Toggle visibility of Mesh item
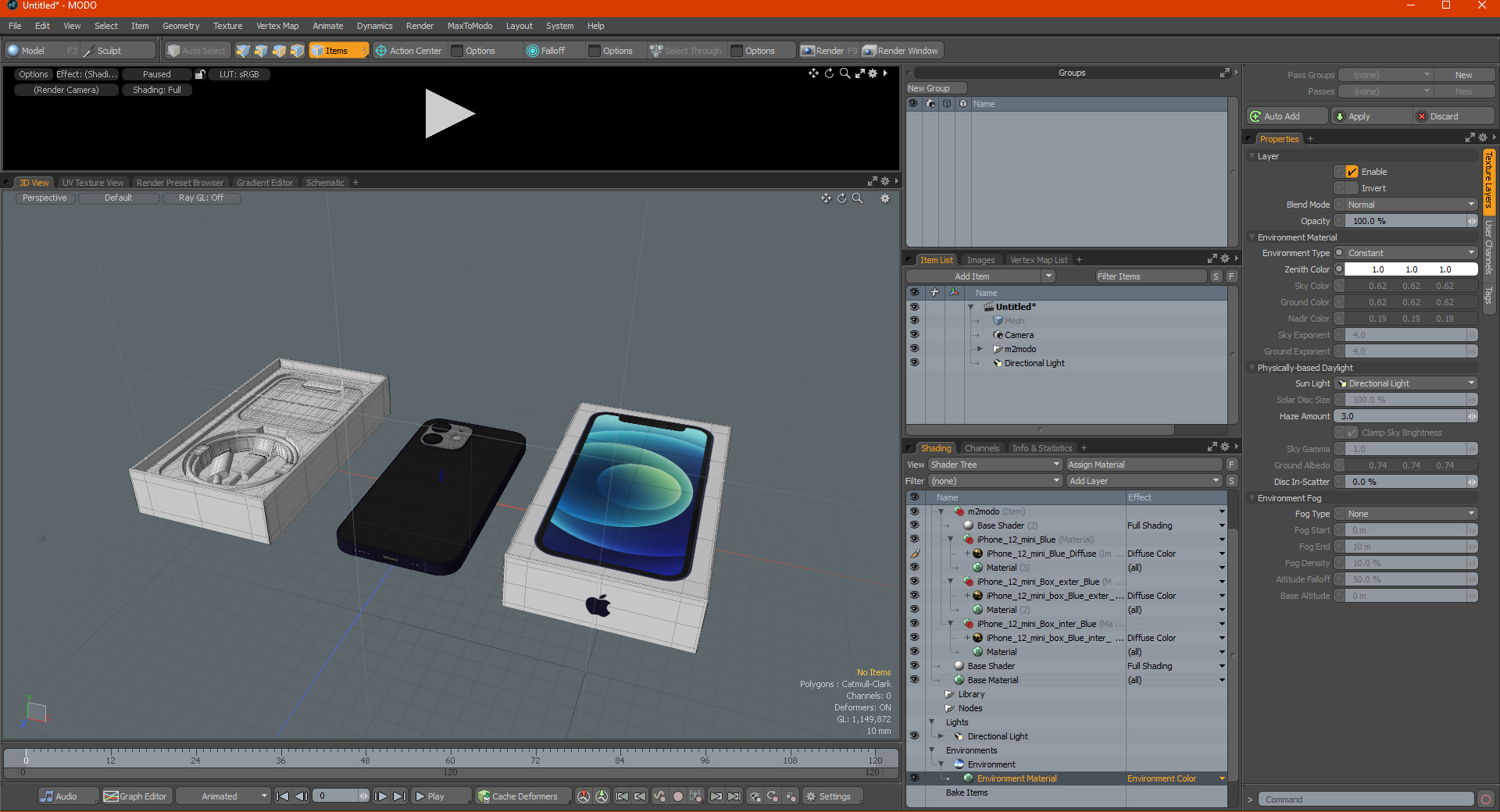Viewport: 1500px width, 812px height. tap(914, 321)
